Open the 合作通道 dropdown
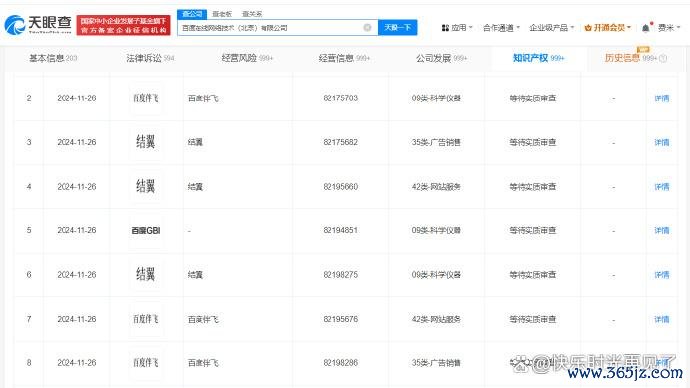The image size is (690, 388). click(x=501, y=28)
